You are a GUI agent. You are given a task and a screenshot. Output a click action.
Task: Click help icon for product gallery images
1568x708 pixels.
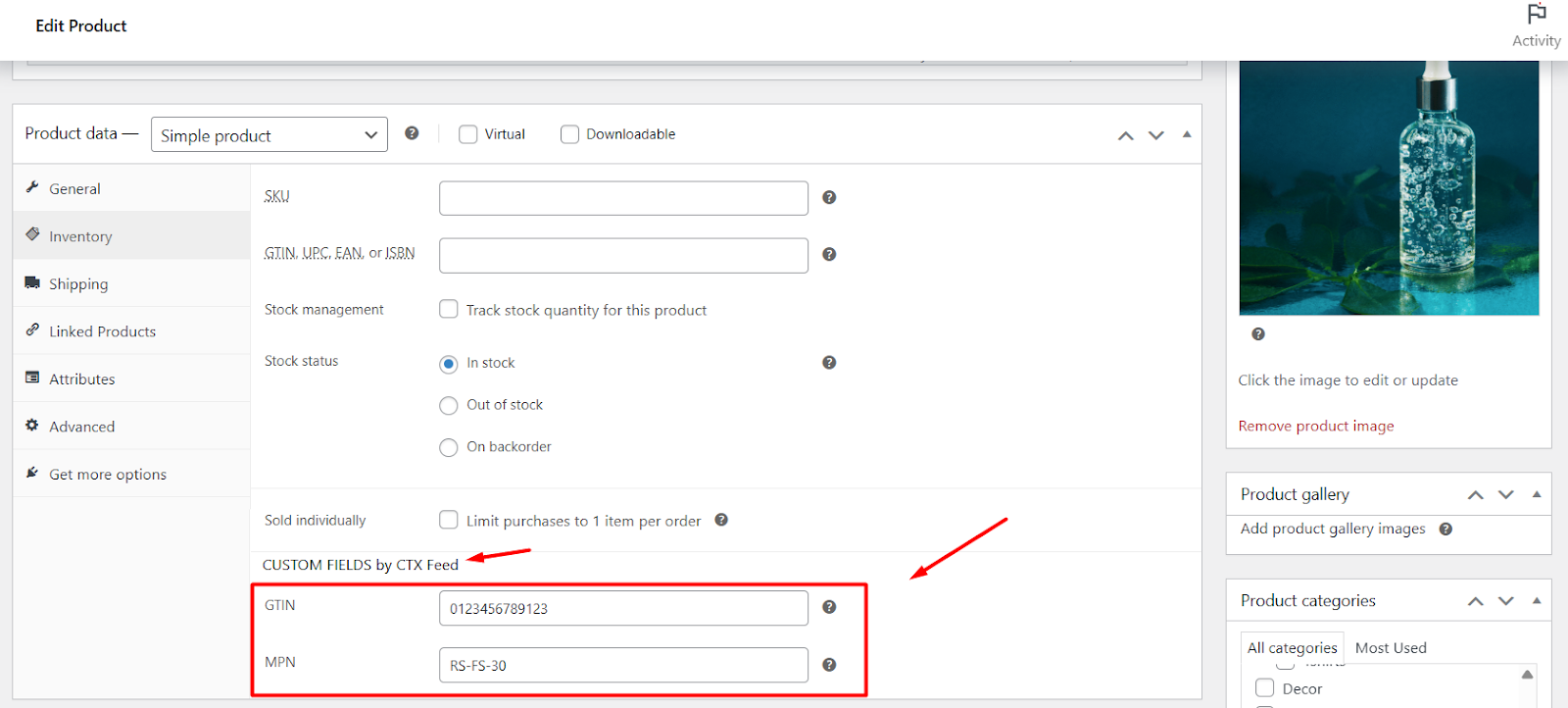tap(1445, 529)
